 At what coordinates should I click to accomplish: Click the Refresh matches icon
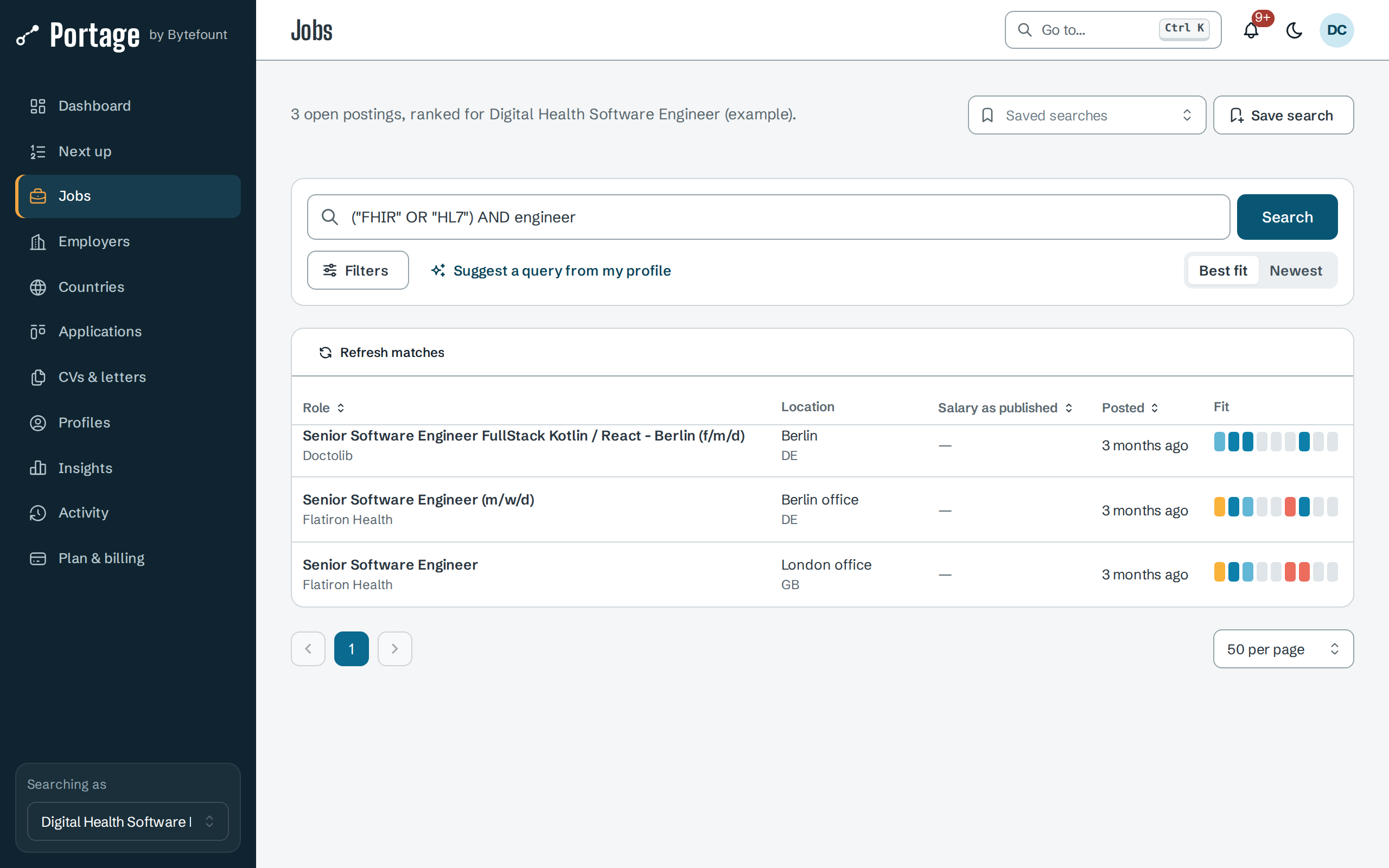tap(326, 353)
